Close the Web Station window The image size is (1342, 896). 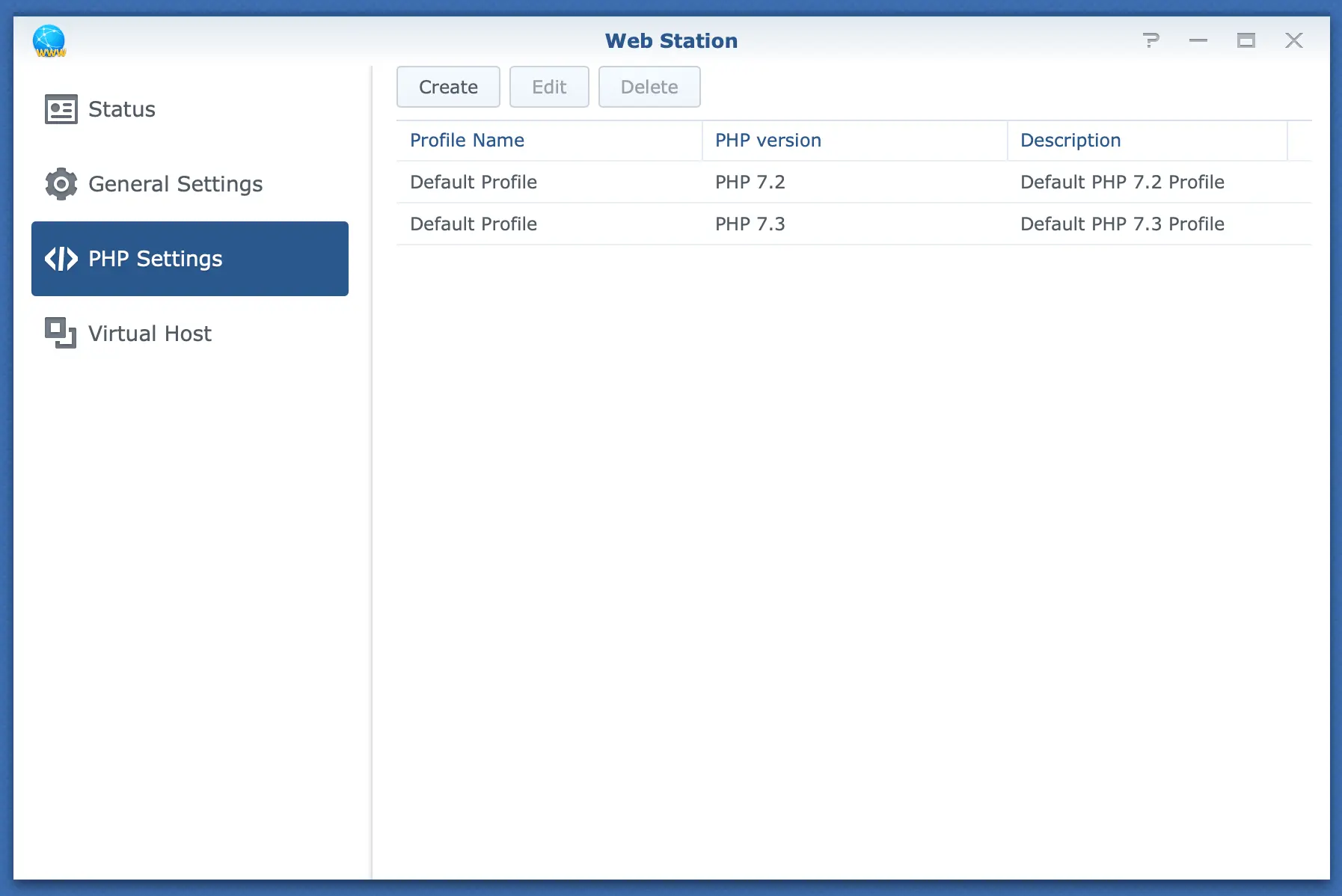(x=1294, y=40)
